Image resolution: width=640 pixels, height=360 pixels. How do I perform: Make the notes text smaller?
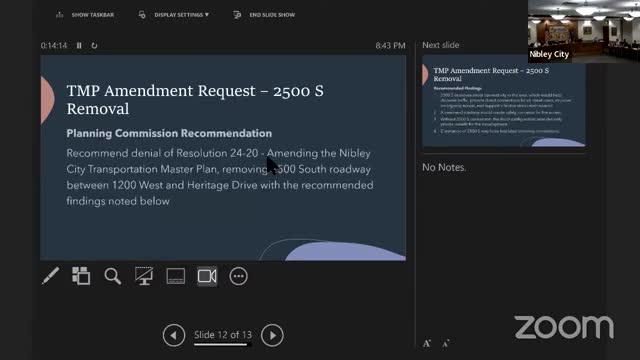pyautogui.click(x=446, y=344)
